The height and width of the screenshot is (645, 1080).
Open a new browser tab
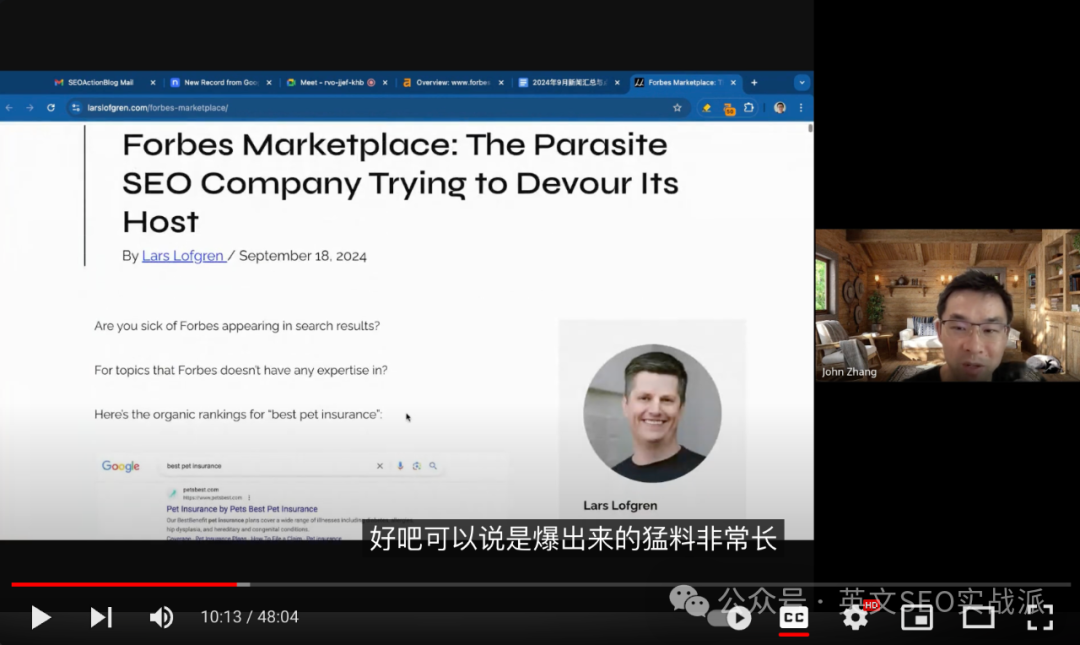click(754, 83)
